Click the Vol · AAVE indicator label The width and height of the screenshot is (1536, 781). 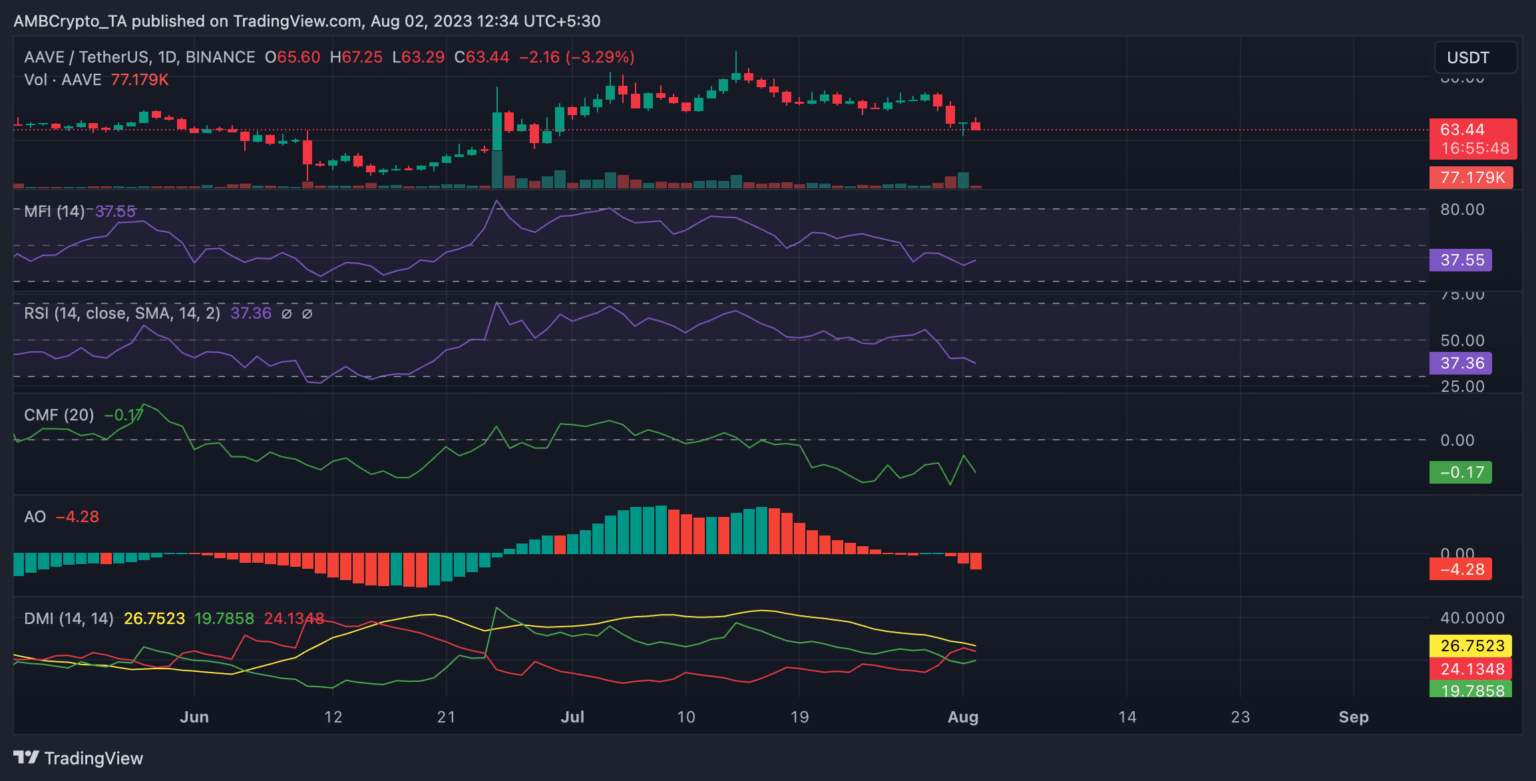tap(63, 79)
